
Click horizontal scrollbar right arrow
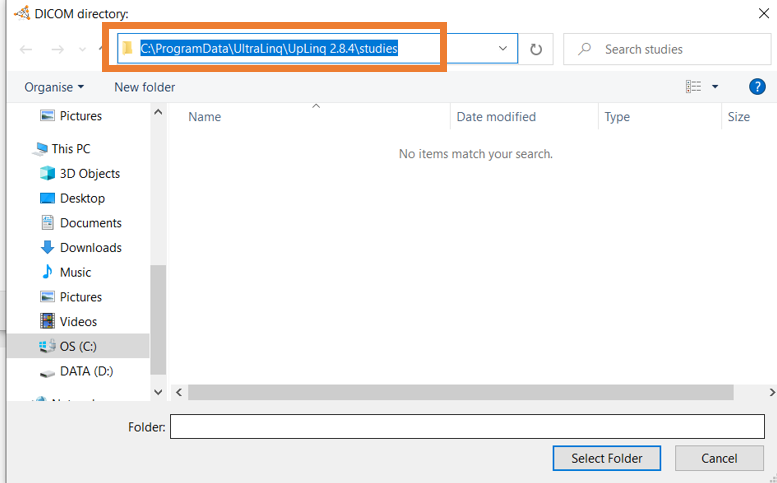[x=772, y=392]
